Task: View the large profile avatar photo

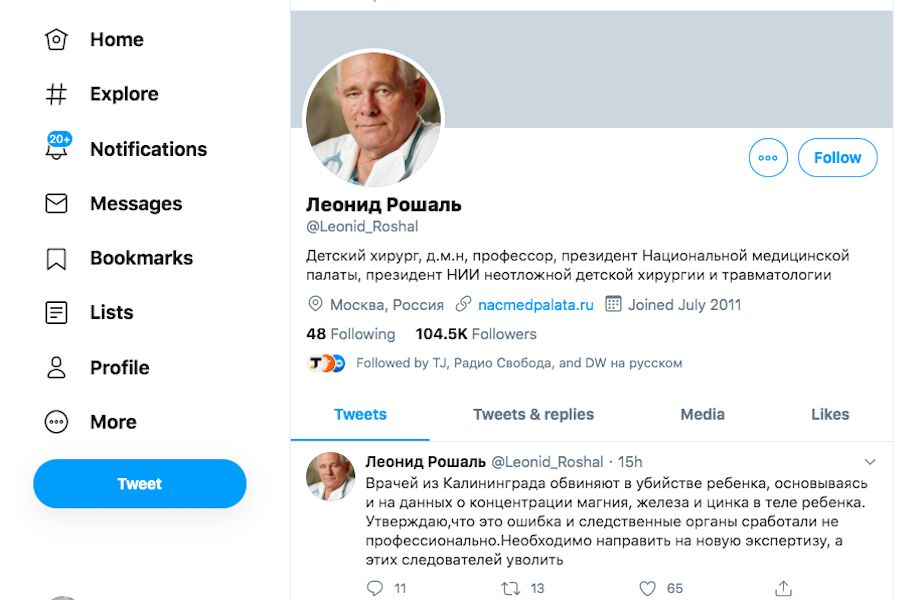Action: (373, 119)
